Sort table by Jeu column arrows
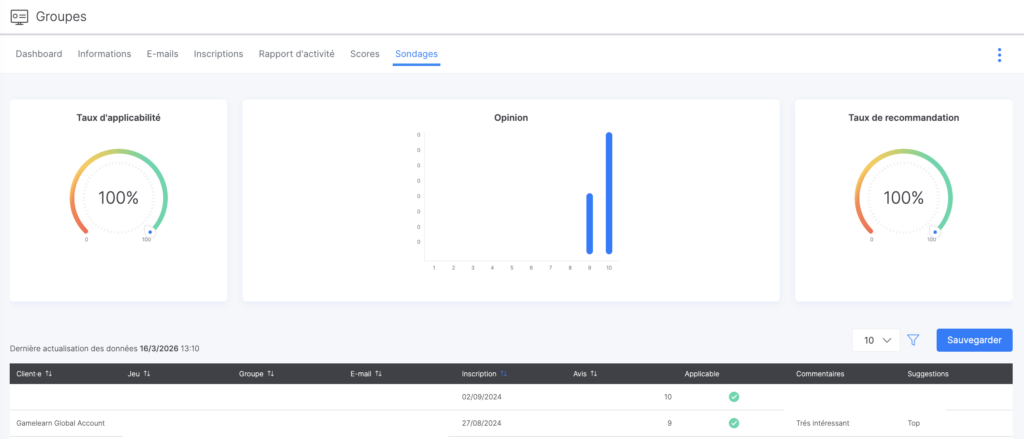1024x439 pixels. (147, 374)
